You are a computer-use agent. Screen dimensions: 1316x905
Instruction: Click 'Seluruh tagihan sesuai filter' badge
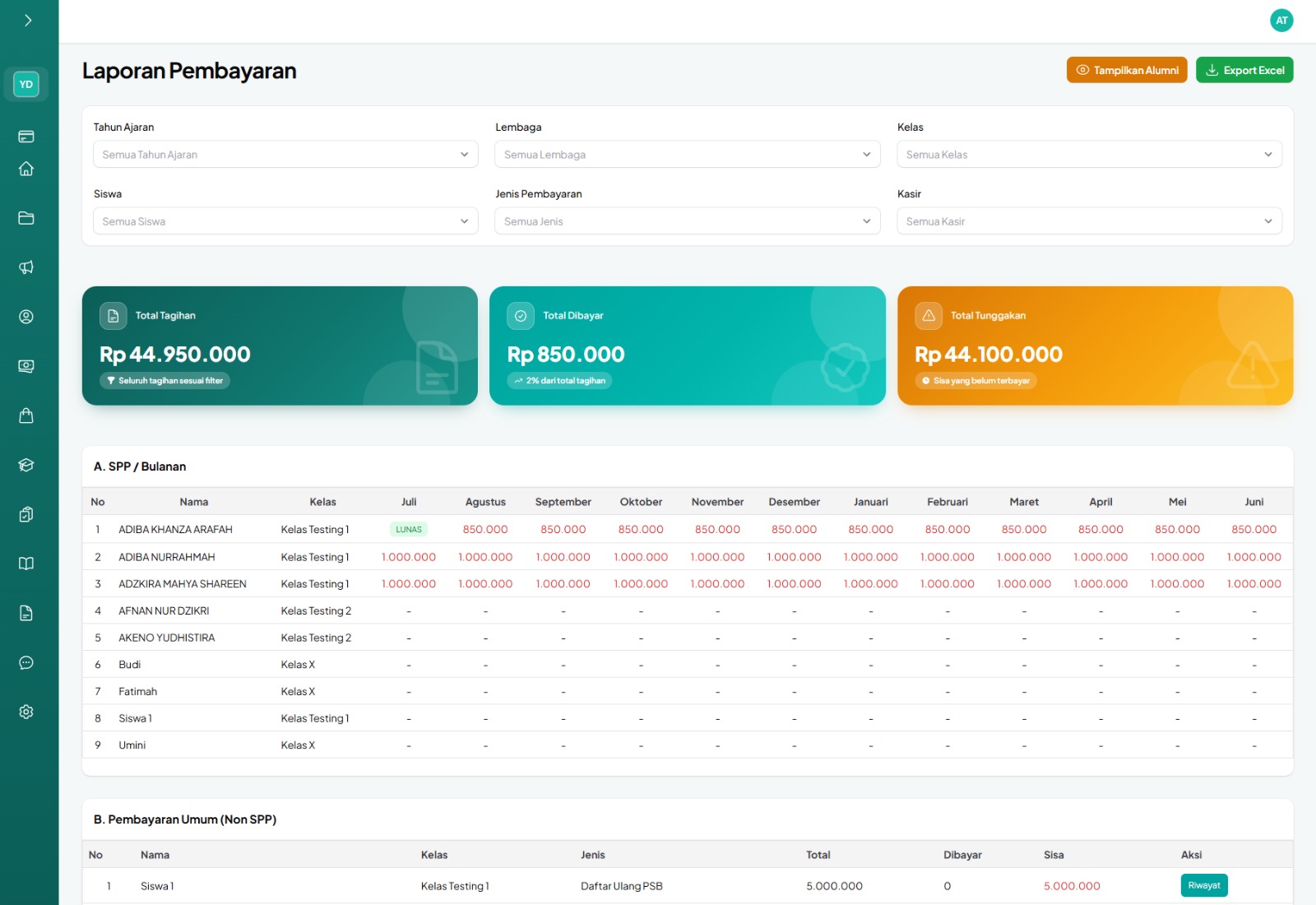164,381
